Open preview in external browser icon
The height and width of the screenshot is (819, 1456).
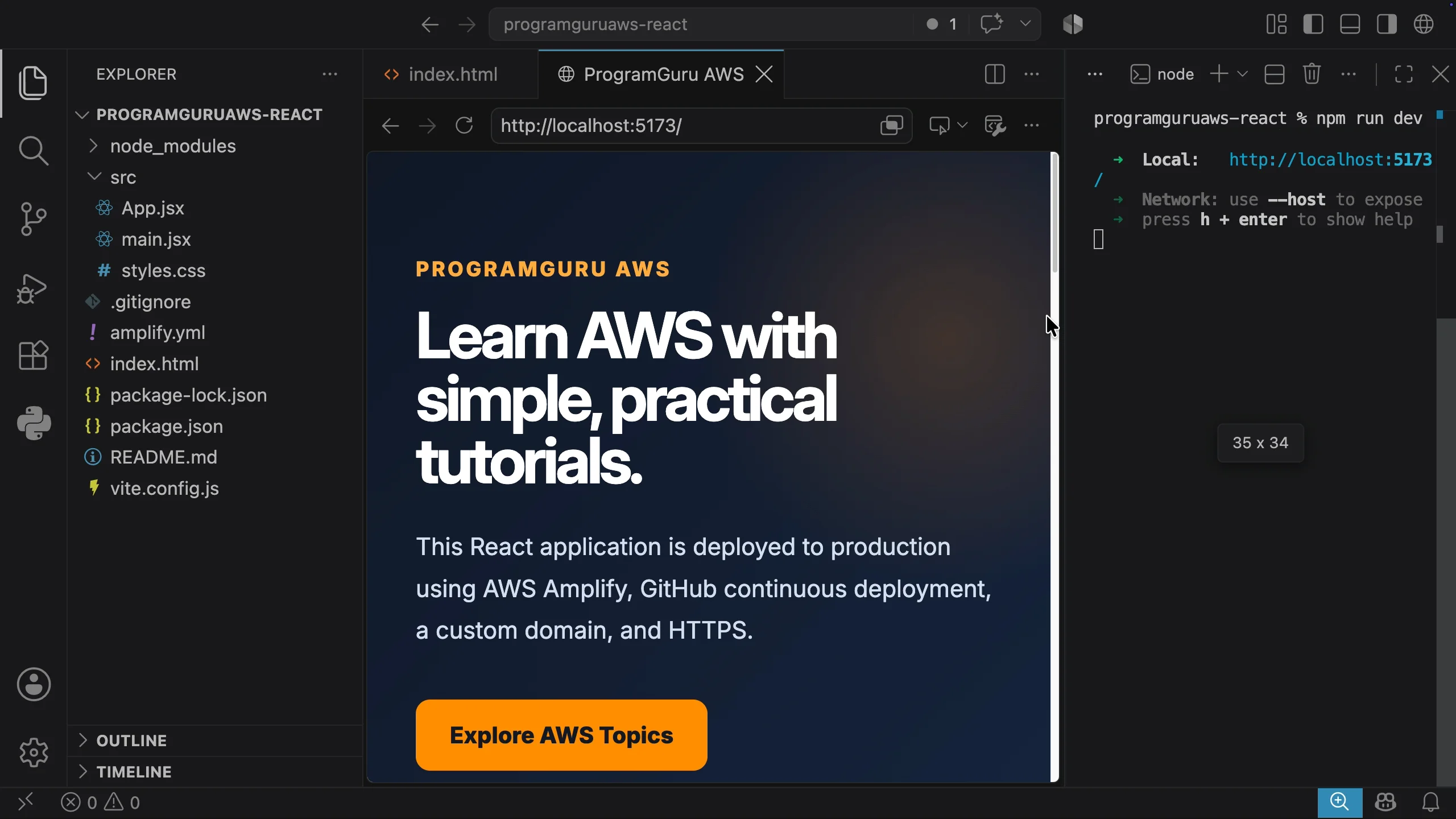(x=892, y=125)
